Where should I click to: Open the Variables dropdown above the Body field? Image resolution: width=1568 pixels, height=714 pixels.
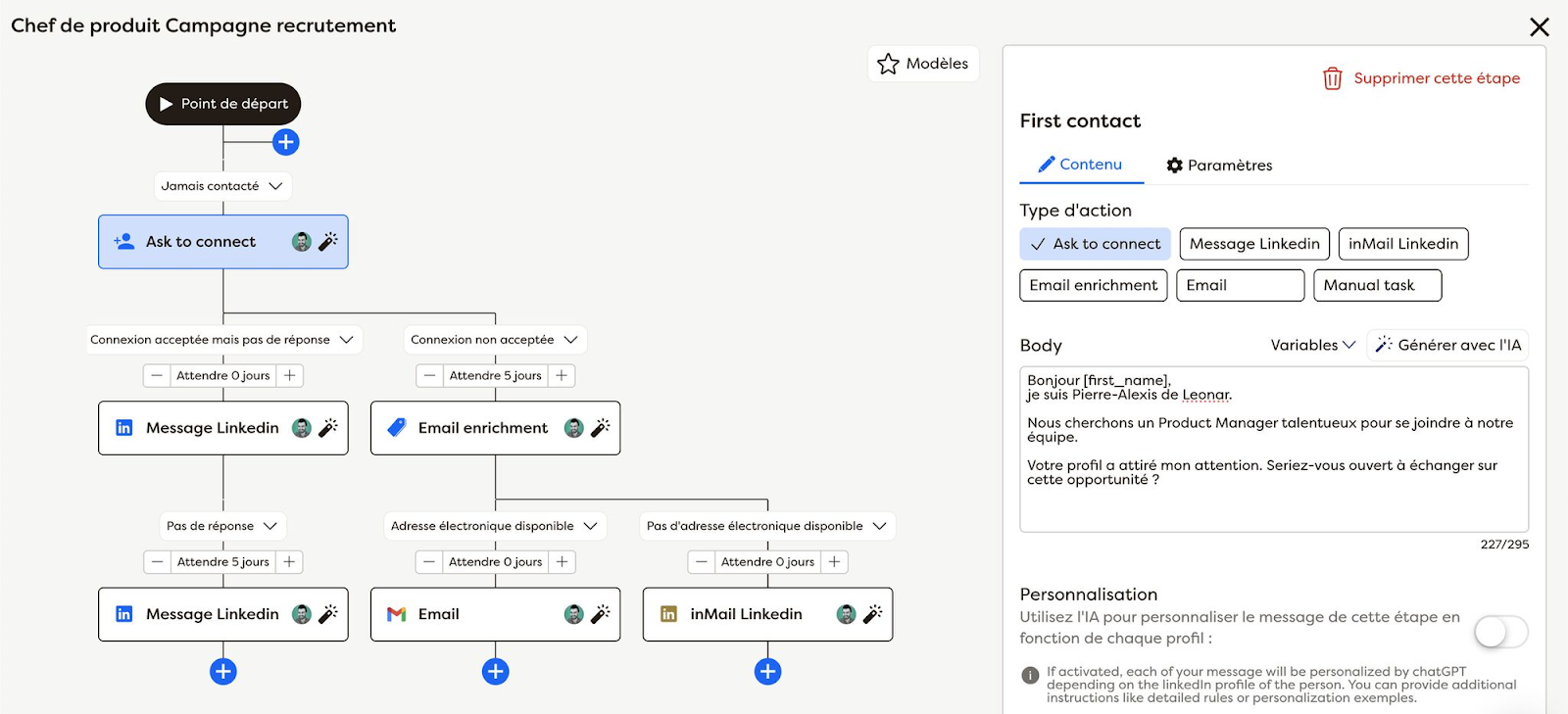click(x=1311, y=345)
